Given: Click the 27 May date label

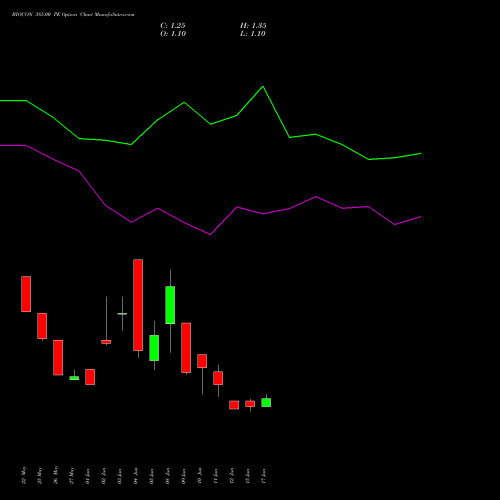Looking at the screenshot, I should 71,475.
